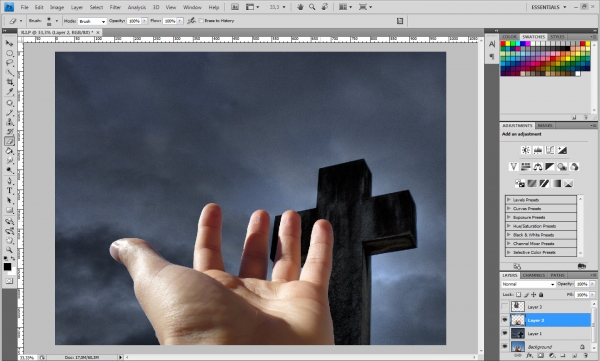
Task: Select the Zoom tool in the toolbox
Action: pyautogui.click(x=9, y=250)
